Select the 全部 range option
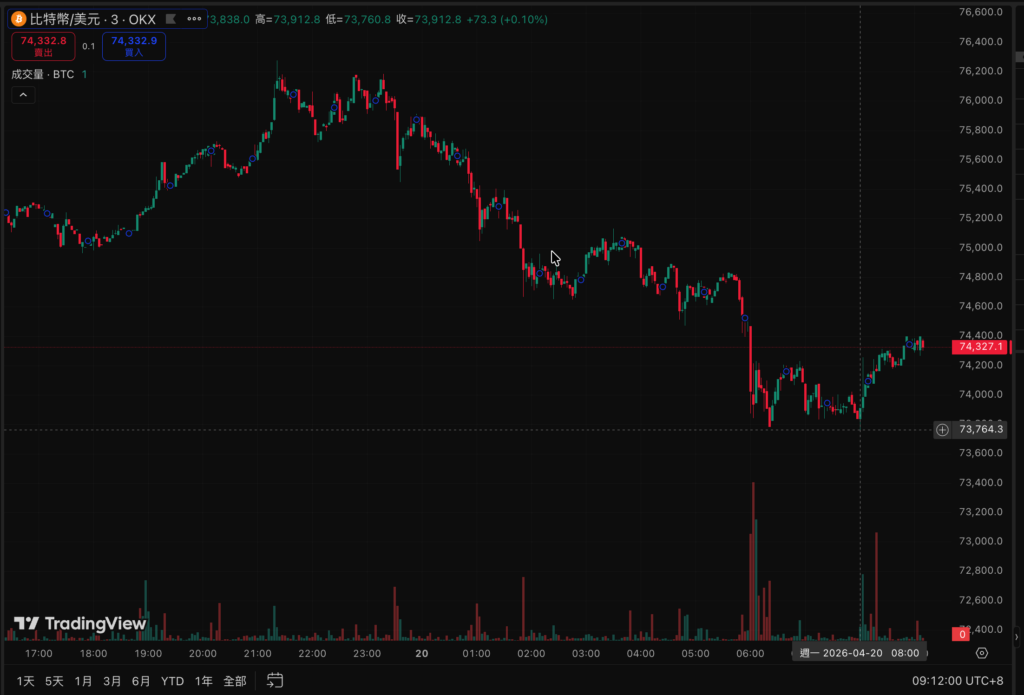The width and height of the screenshot is (1024, 695). [234, 680]
